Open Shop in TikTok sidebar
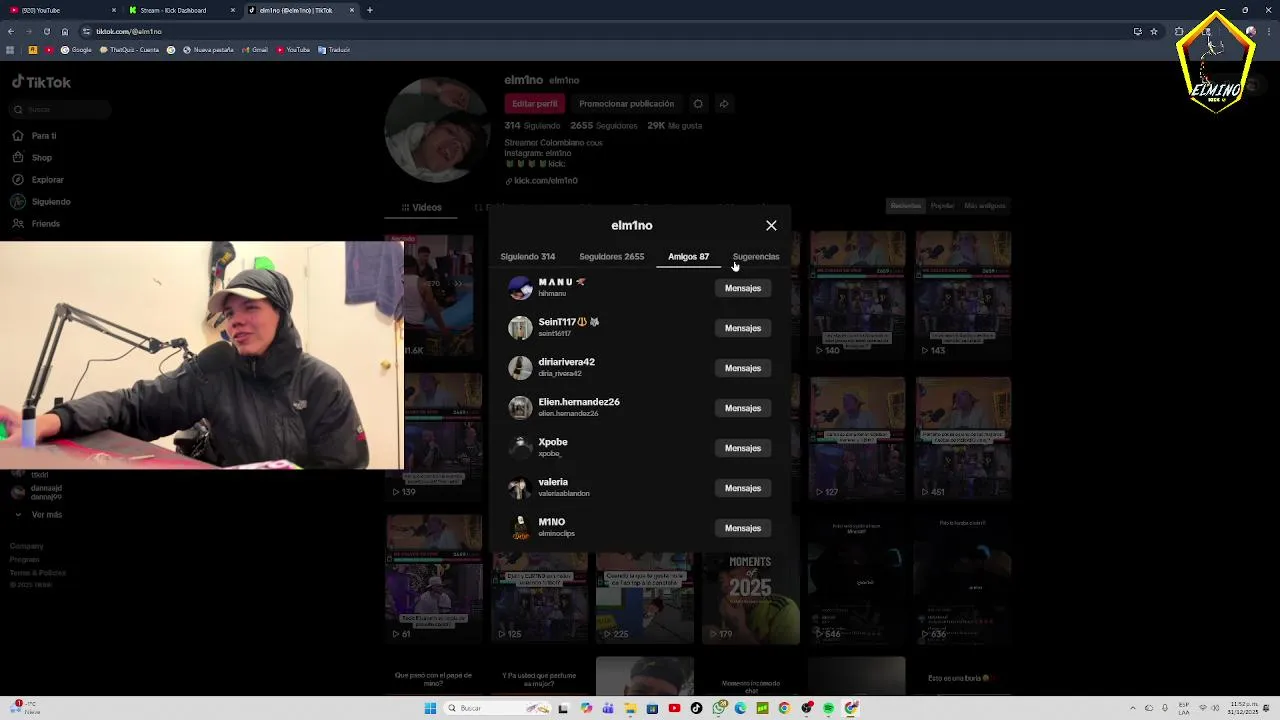The width and height of the screenshot is (1280, 720). (33, 158)
